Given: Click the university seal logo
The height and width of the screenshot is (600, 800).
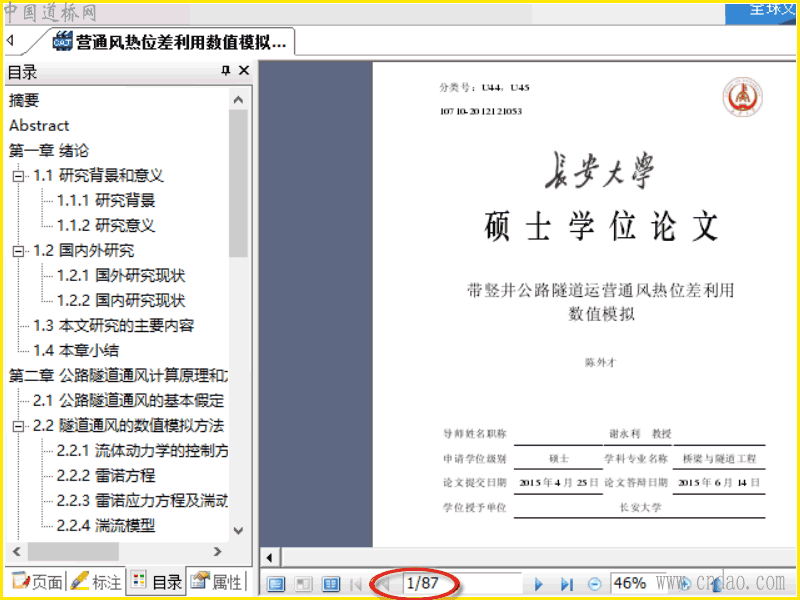Looking at the screenshot, I should [742, 97].
